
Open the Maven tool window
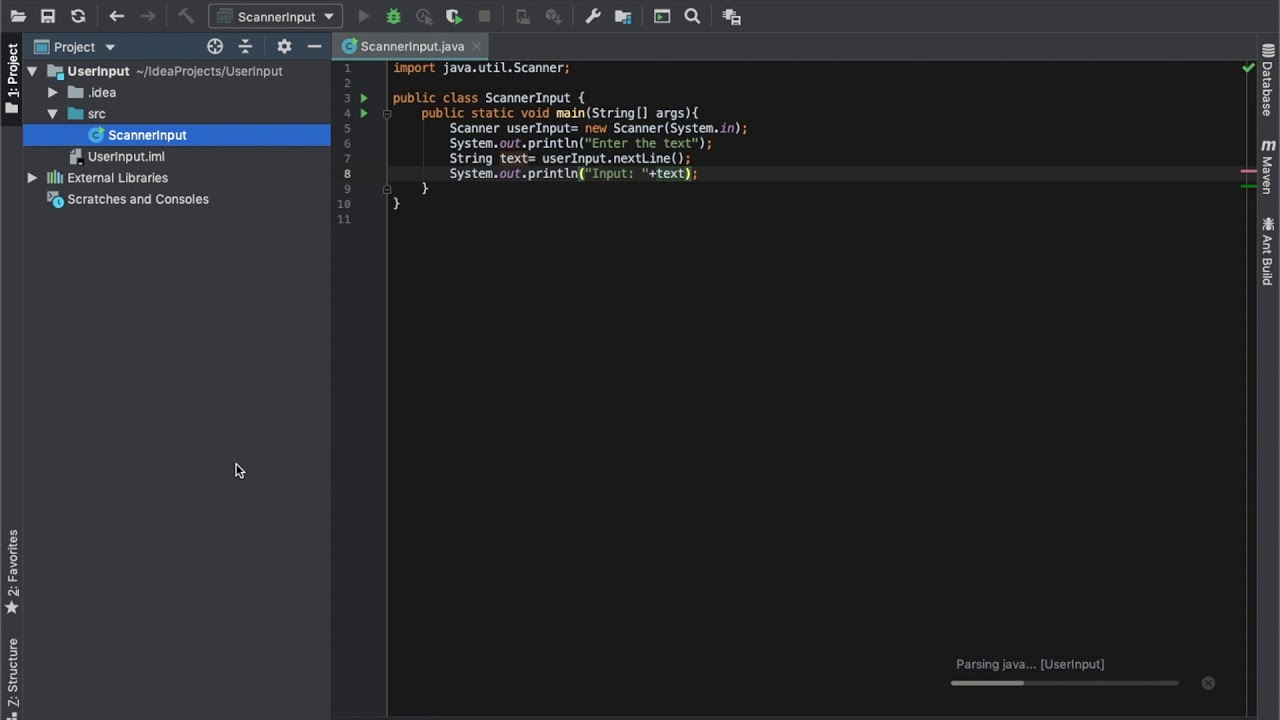tap(1267, 168)
